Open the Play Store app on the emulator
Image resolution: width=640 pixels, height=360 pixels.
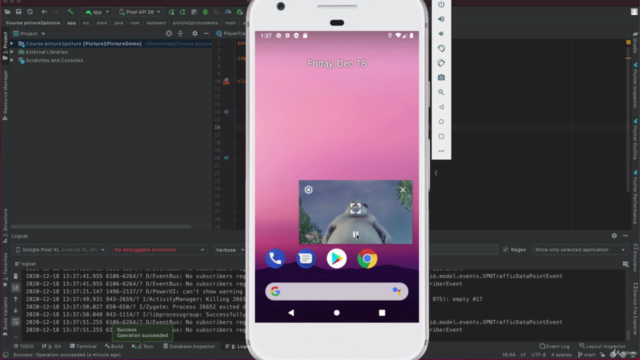click(336, 259)
